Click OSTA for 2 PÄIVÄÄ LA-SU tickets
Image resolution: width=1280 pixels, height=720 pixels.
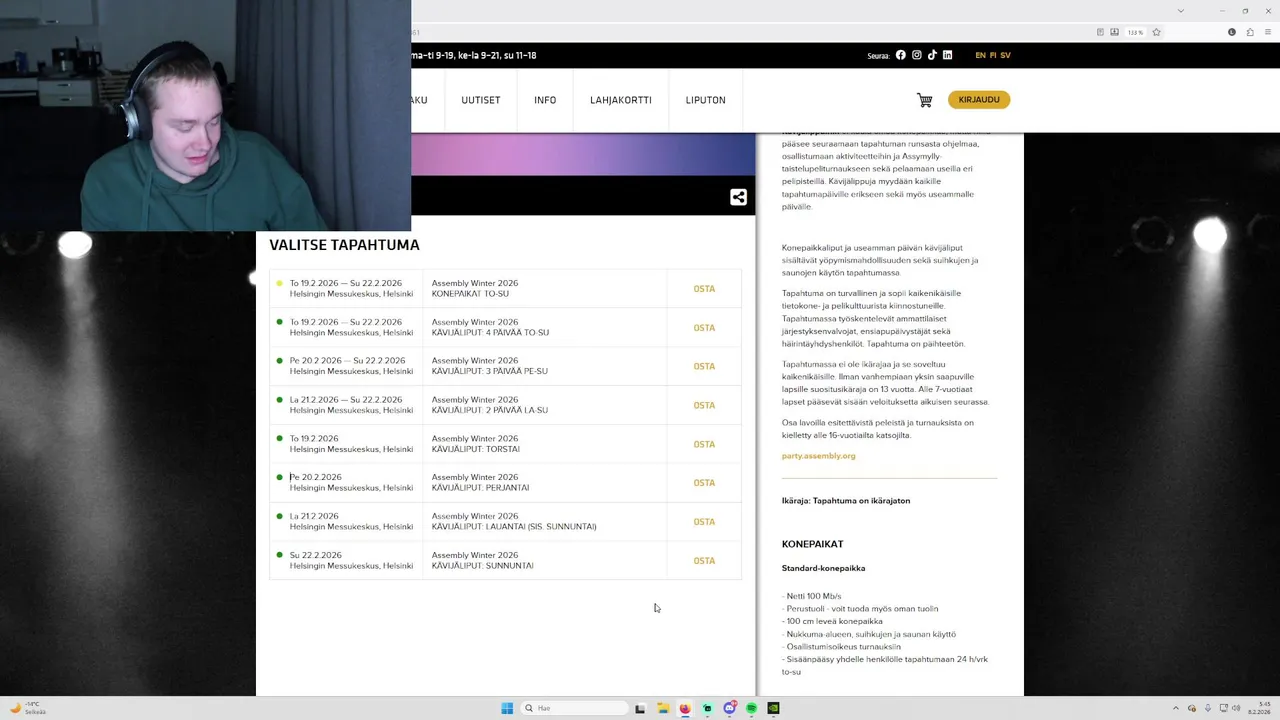click(704, 405)
